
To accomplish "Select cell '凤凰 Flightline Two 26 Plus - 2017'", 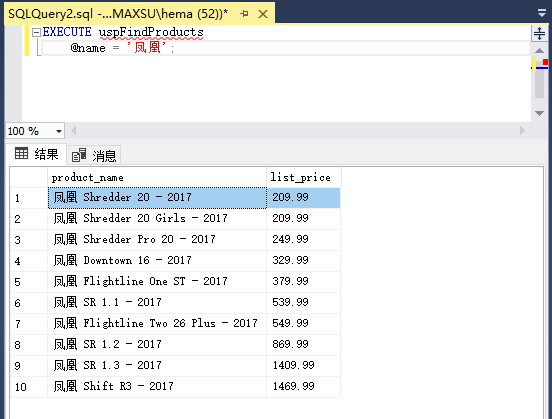I will point(157,324).
